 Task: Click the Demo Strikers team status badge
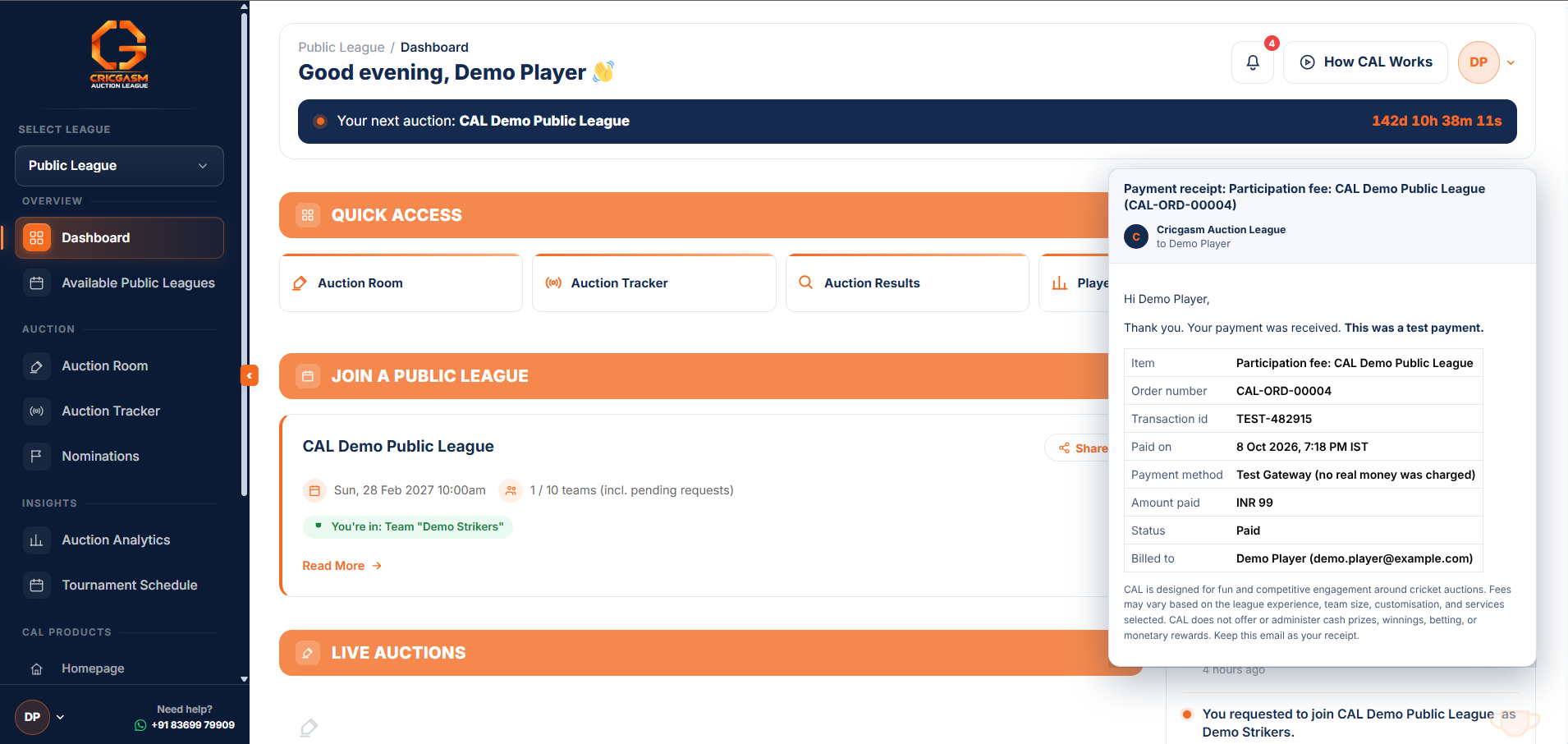(408, 527)
